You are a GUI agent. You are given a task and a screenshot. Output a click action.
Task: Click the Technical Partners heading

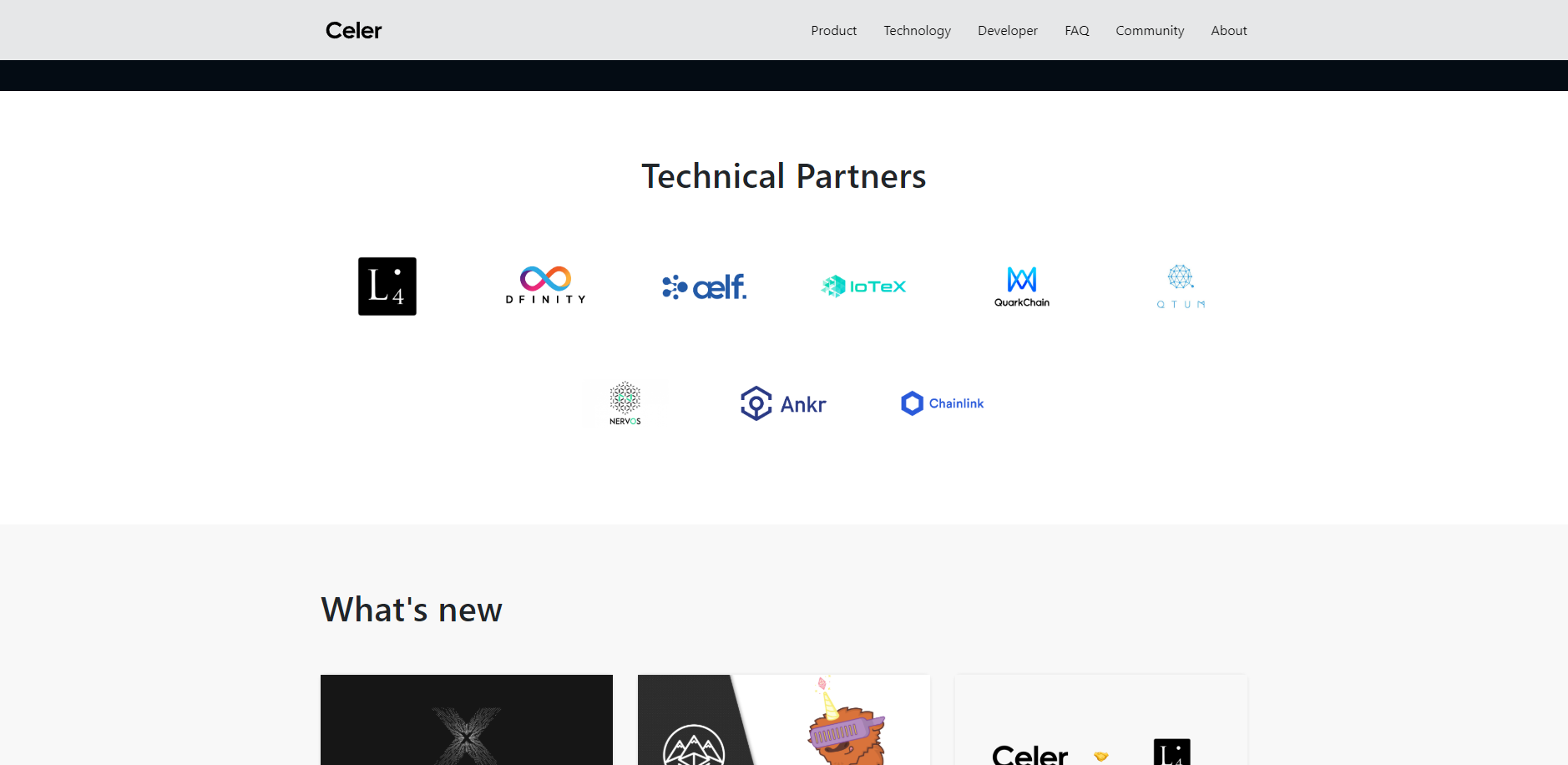coord(784,176)
